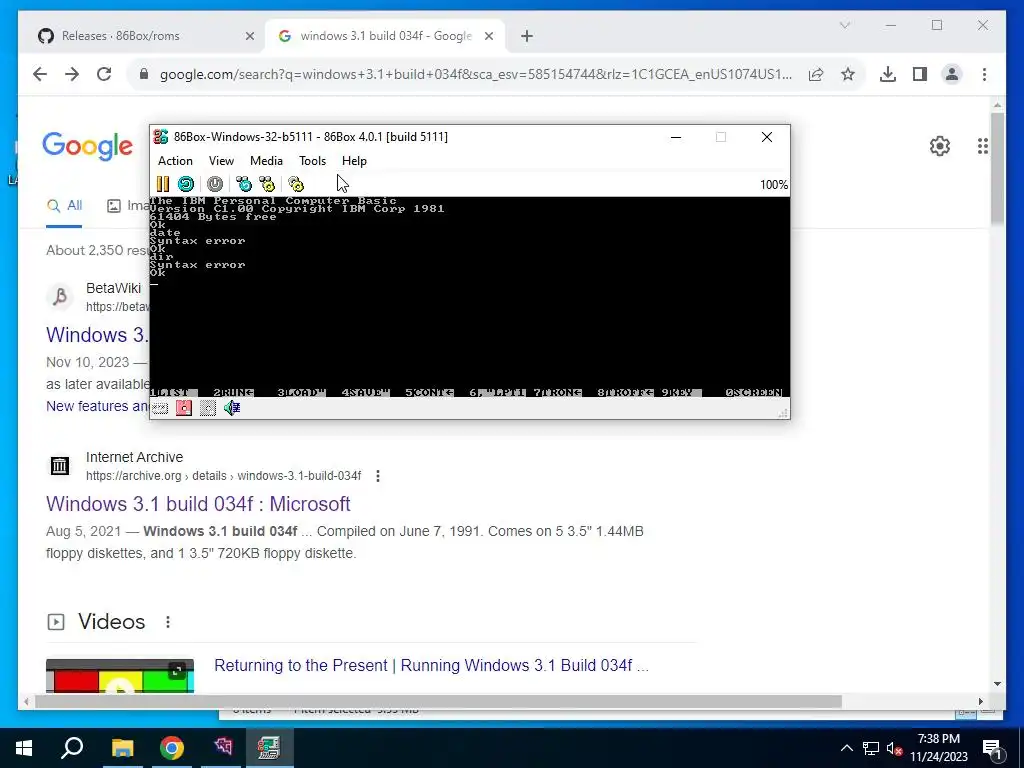Open Google quick settings gear
Image resolution: width=1024 pixels, height=768 pixels.
pyautogui.click(x=940, y=146)
